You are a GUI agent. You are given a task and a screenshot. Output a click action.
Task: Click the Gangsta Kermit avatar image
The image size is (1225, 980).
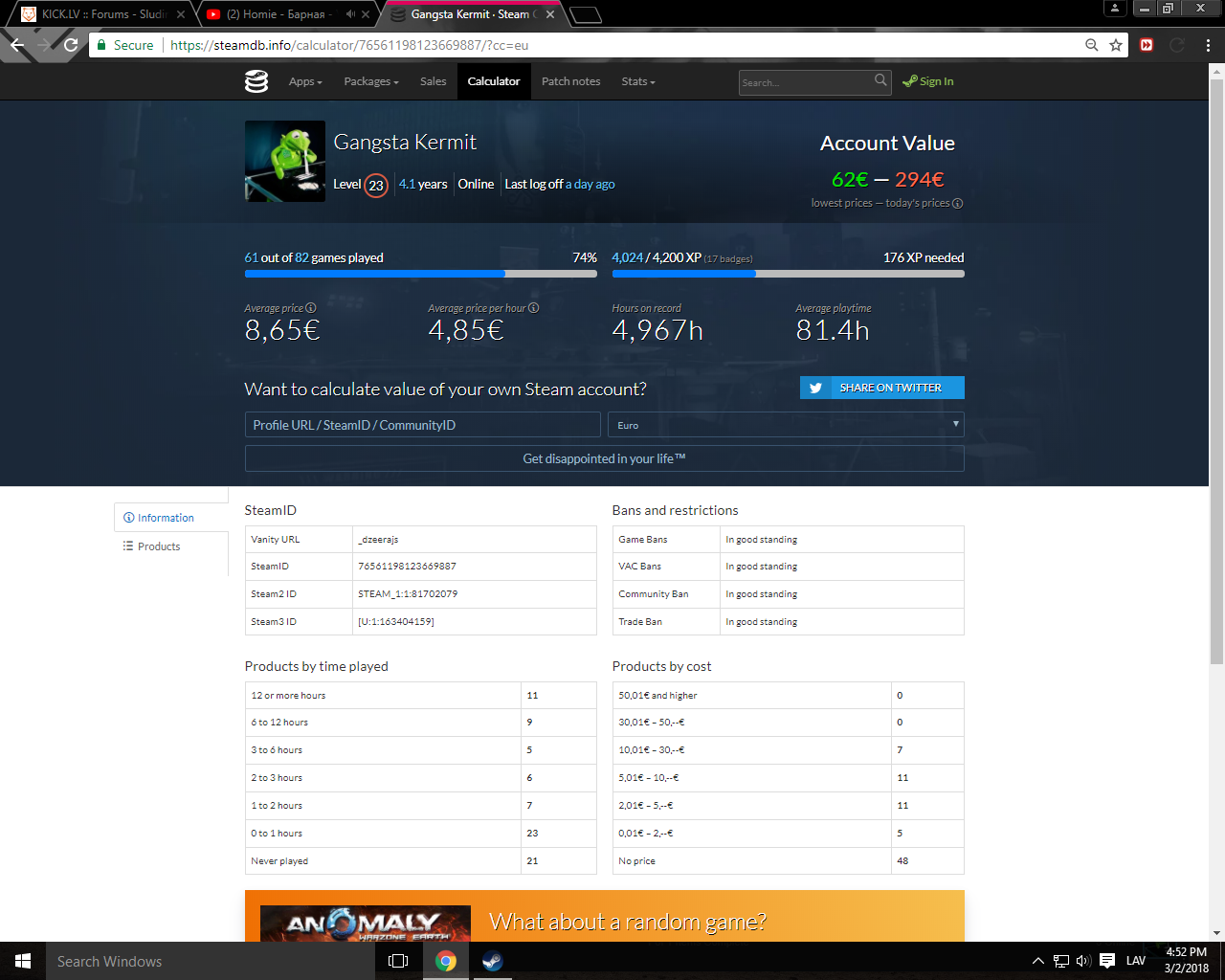[x=285, y=161]
